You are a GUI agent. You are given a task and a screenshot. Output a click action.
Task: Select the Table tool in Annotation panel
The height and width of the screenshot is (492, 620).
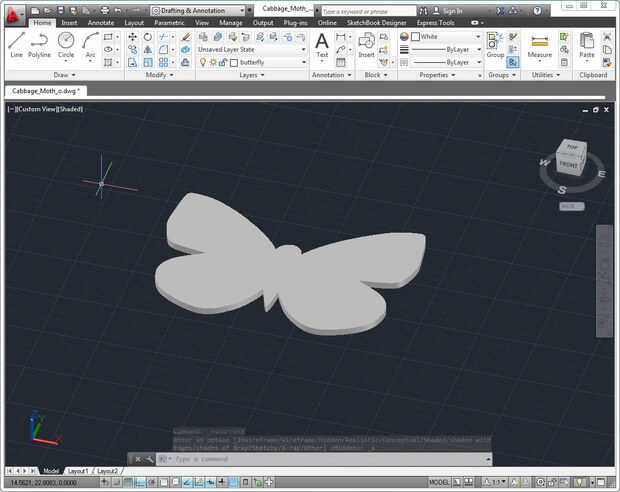click(340, 62)
